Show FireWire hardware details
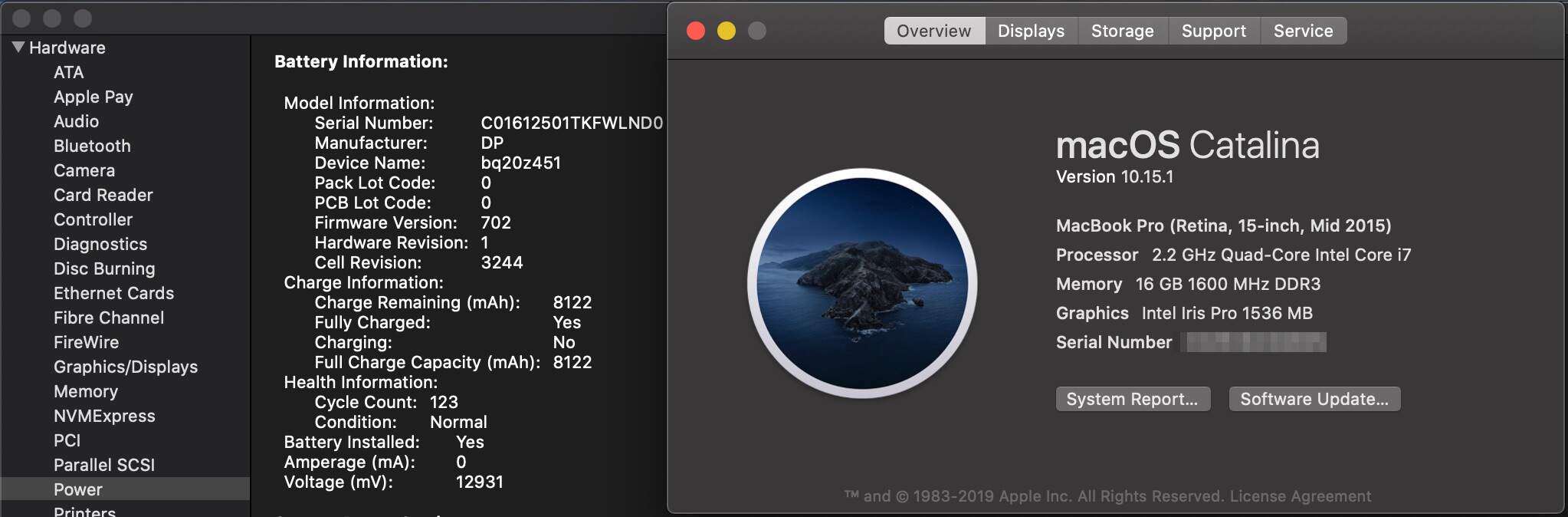The width and height of the screenshot is (1568, 517). (x=86, y=342)
